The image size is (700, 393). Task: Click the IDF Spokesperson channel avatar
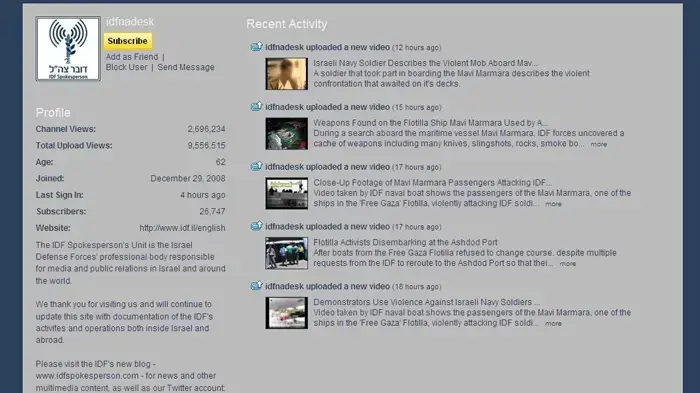(x=68, y=49)
